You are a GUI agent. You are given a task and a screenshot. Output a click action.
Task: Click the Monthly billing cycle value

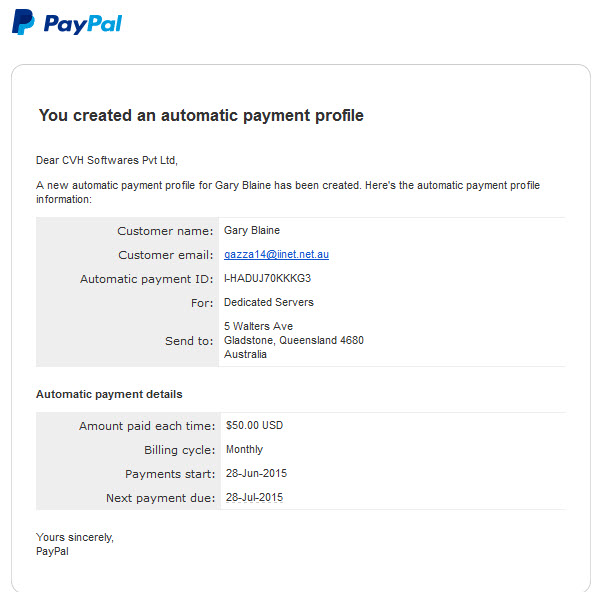pyautogui.click(x=244, y=449)
